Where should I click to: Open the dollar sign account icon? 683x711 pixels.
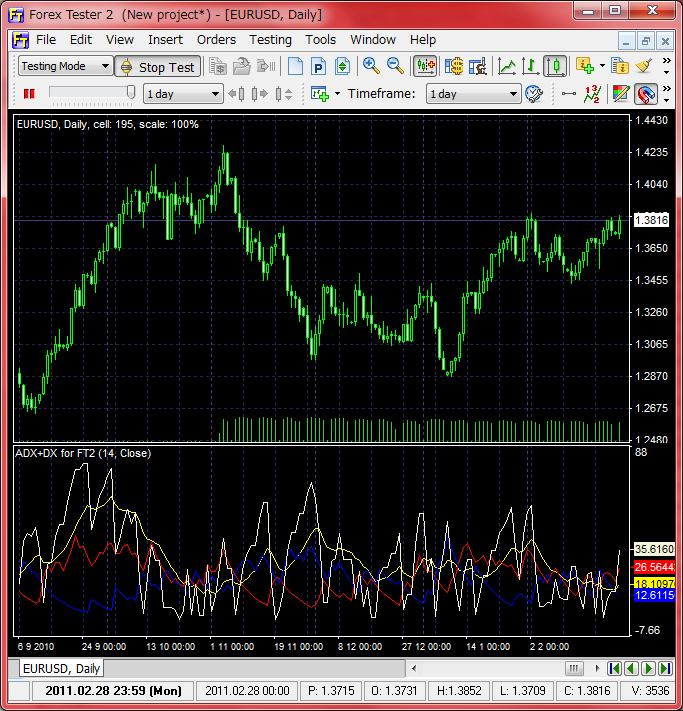coord(454,67)
